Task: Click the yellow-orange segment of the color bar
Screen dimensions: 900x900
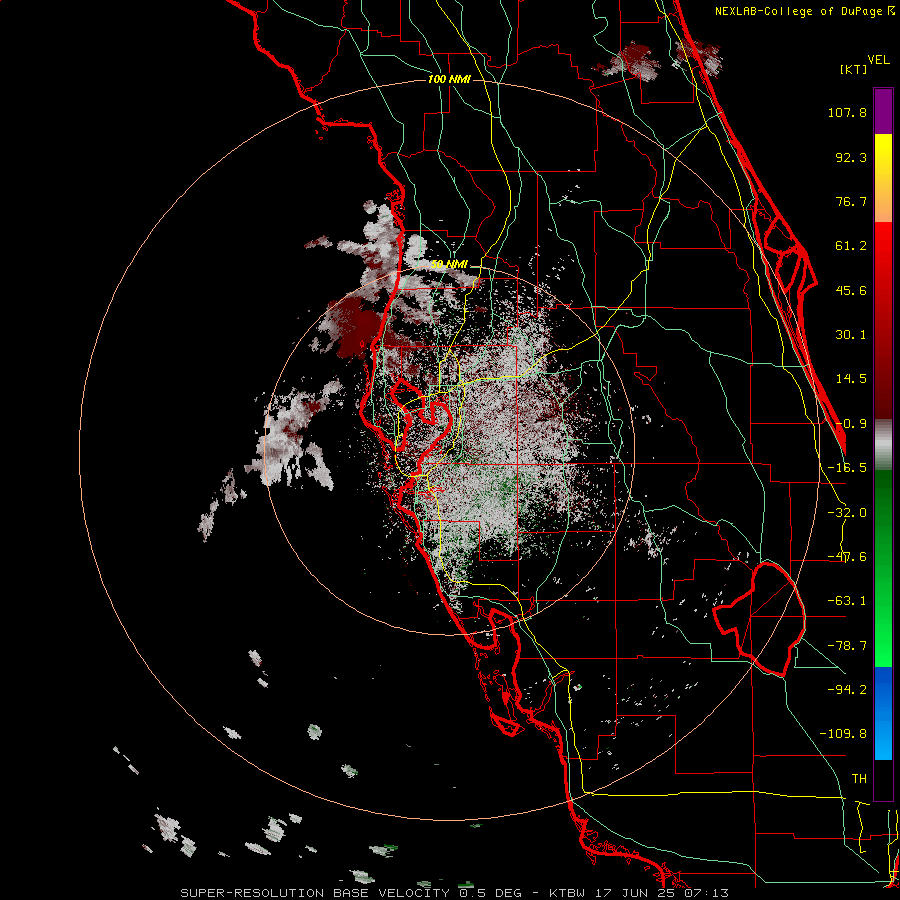Action: pyautogui.click(x=883, y=178)
